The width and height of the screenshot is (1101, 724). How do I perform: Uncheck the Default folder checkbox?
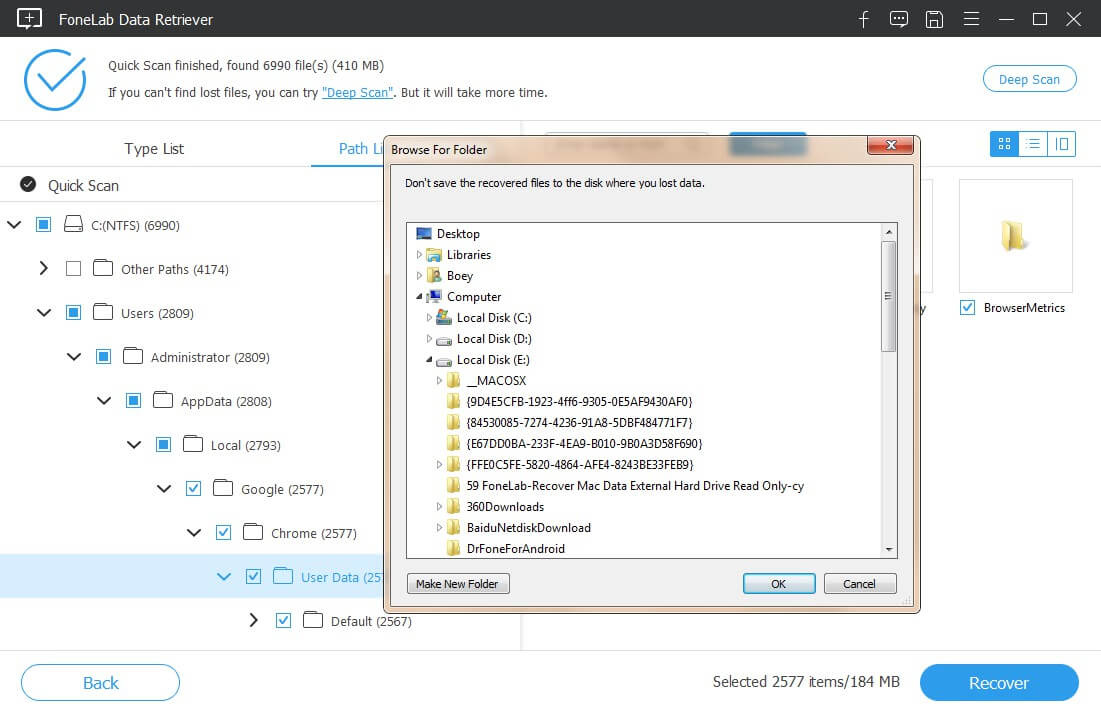point(284,621)
